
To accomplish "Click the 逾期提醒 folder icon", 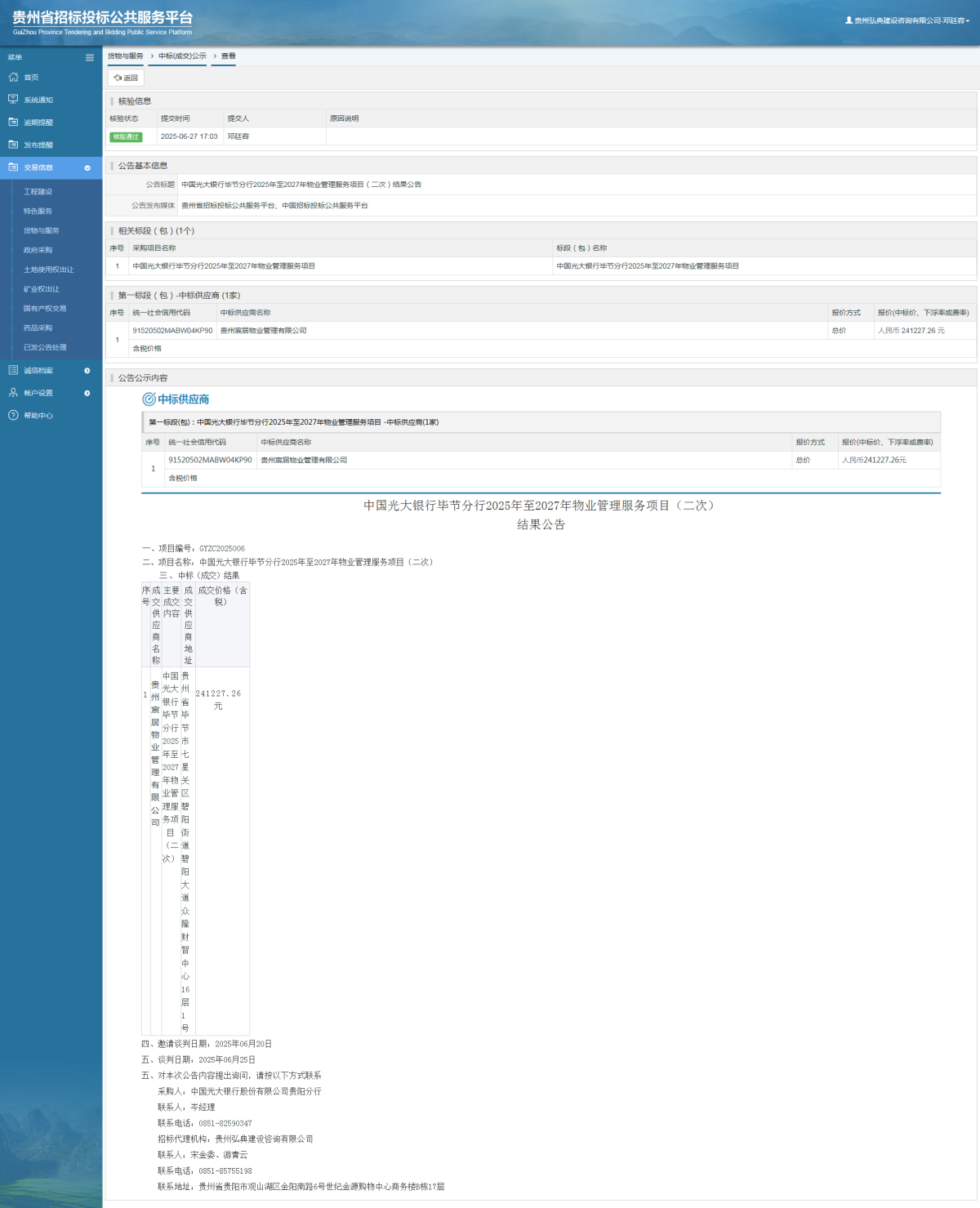I will point(13,122).
